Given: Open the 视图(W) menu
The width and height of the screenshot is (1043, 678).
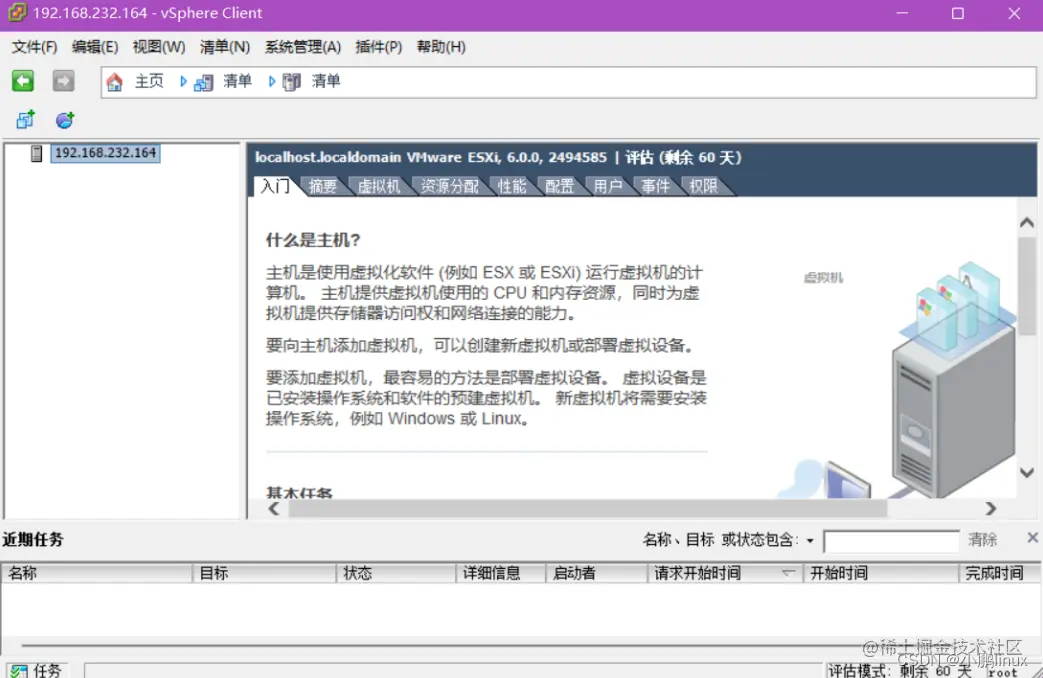Looking at the screenshot, I should pyautogui.click(x=158, y=47).
